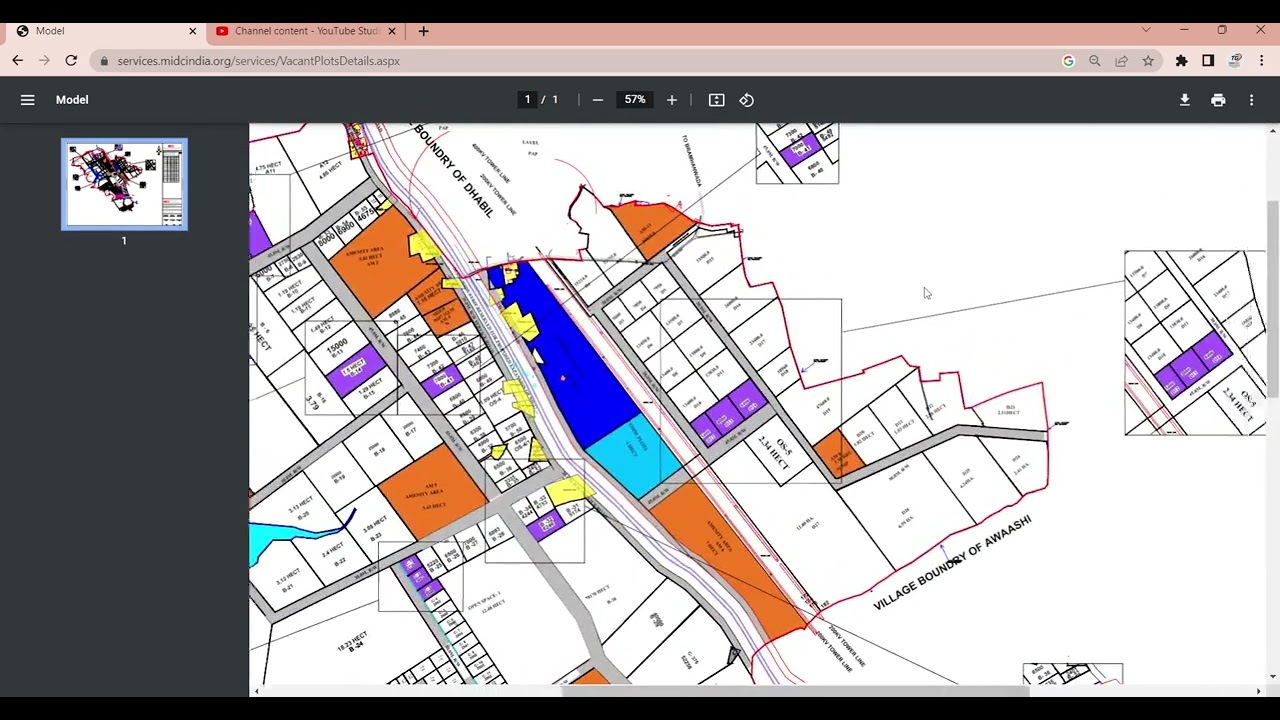Image resolution: width=1280 pixels, height=720 pixels.
Task: Click the "VILLAGE BOUNDRY OF AWAASHI" map label
Action: (952, 563)
